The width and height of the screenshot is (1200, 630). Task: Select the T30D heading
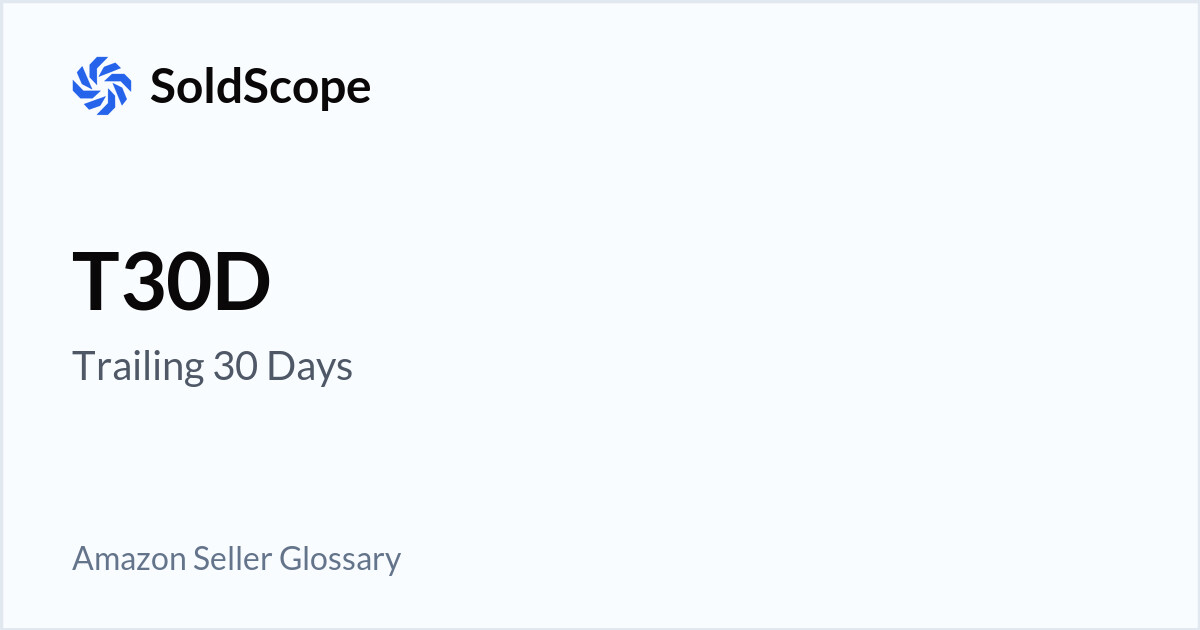point(171,283)
